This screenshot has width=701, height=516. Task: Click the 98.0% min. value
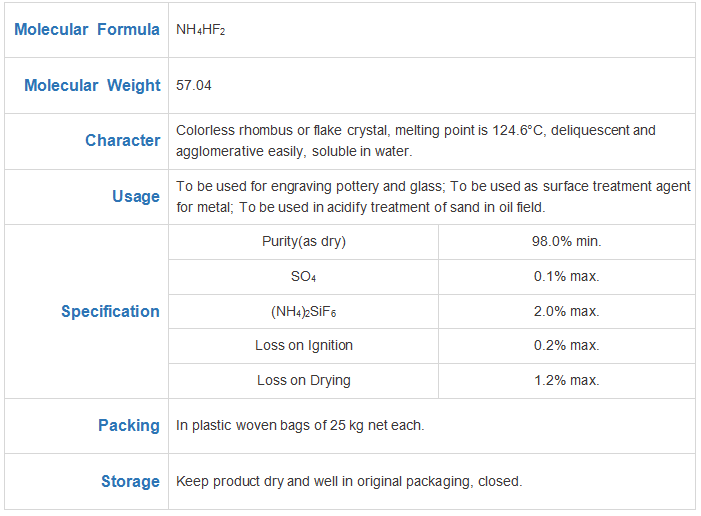(566, 241)
